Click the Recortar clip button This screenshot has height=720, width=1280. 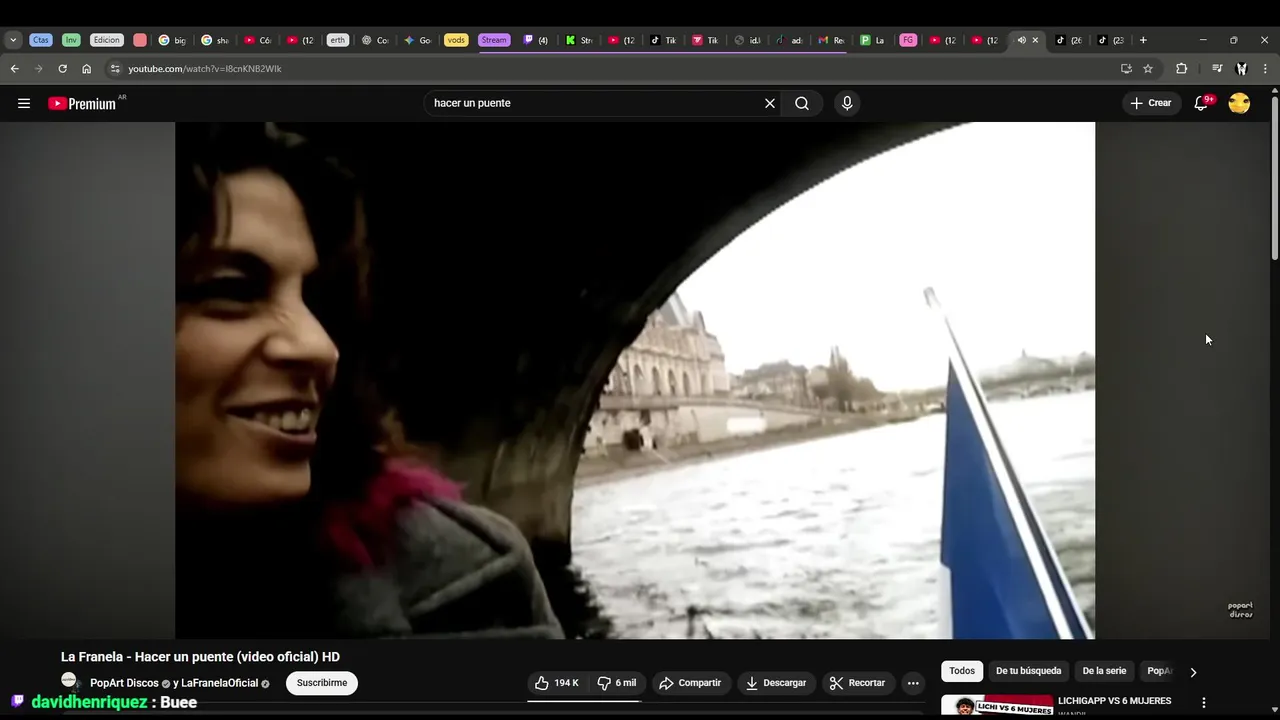pyautogui.click(x=858, y=683)
